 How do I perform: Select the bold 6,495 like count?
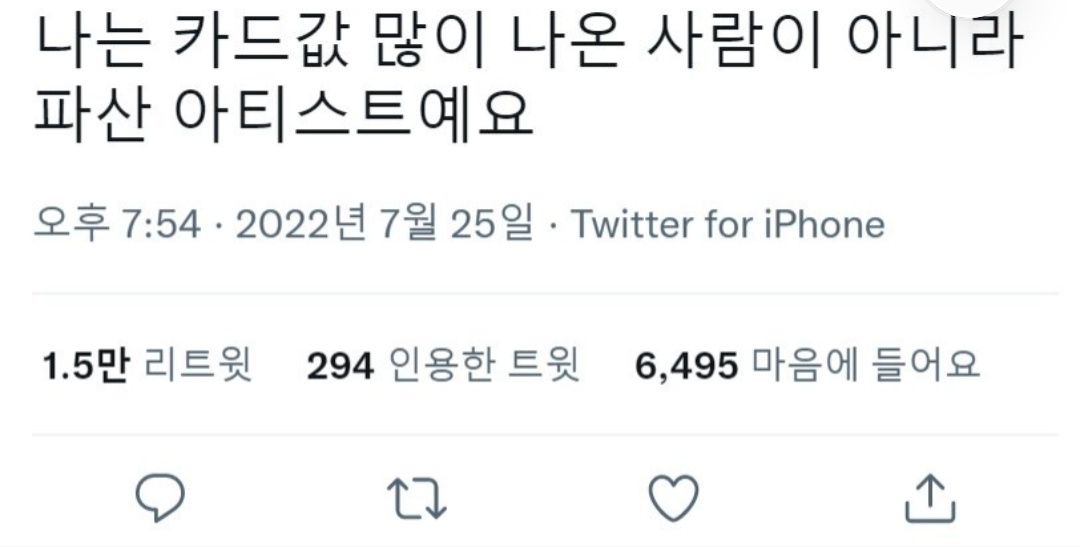(x=686, y=367)
